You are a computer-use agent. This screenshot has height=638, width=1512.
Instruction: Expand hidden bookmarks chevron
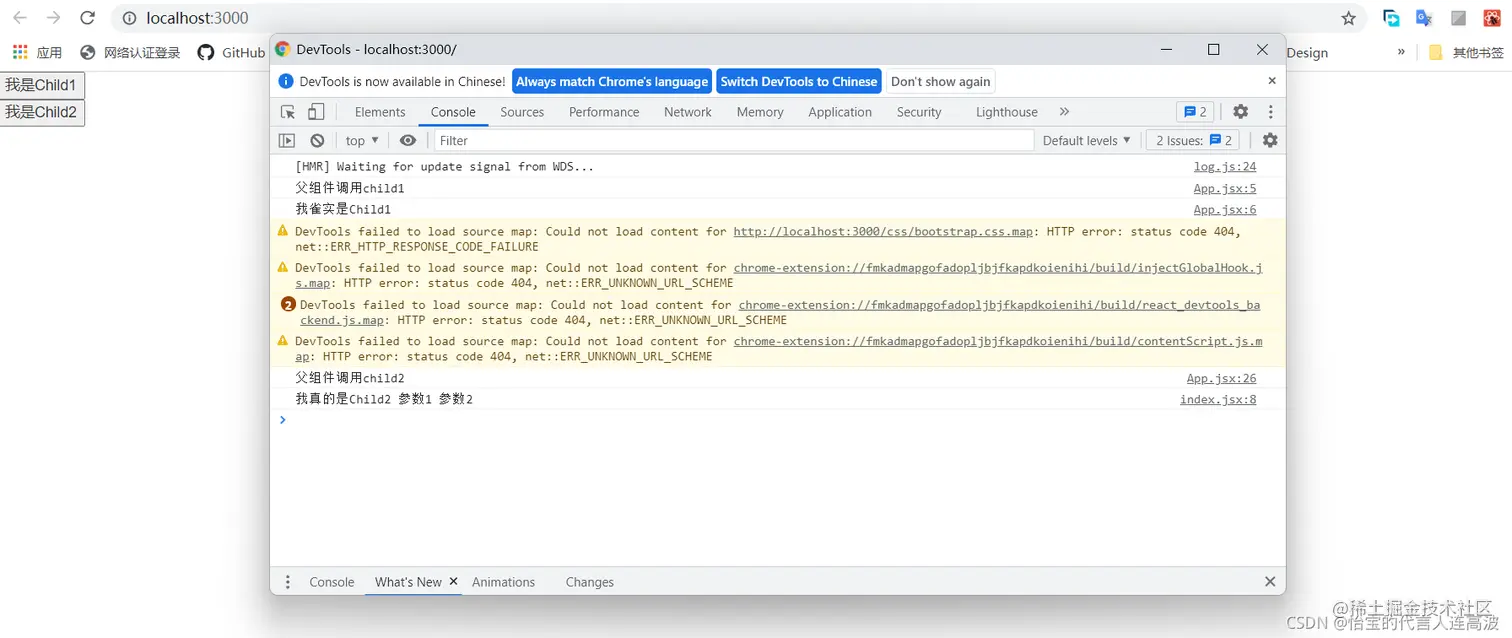click(x=1401, y=52)
